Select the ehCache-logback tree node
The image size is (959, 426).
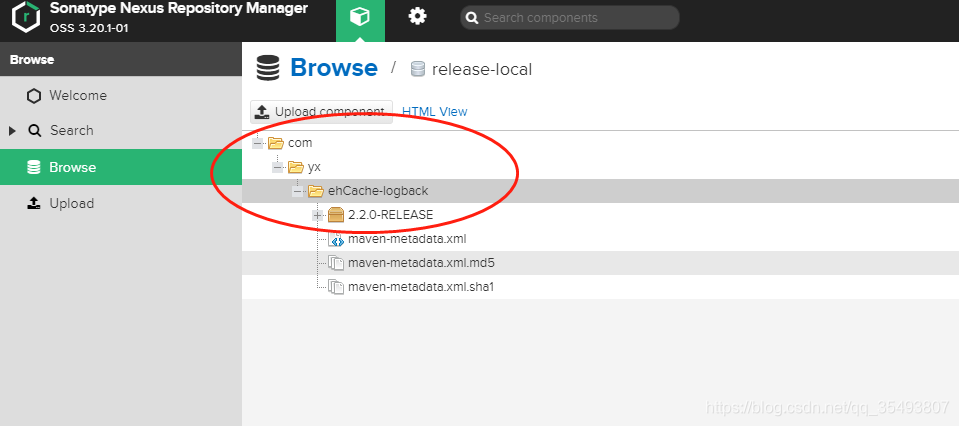[x=378, y=191]
